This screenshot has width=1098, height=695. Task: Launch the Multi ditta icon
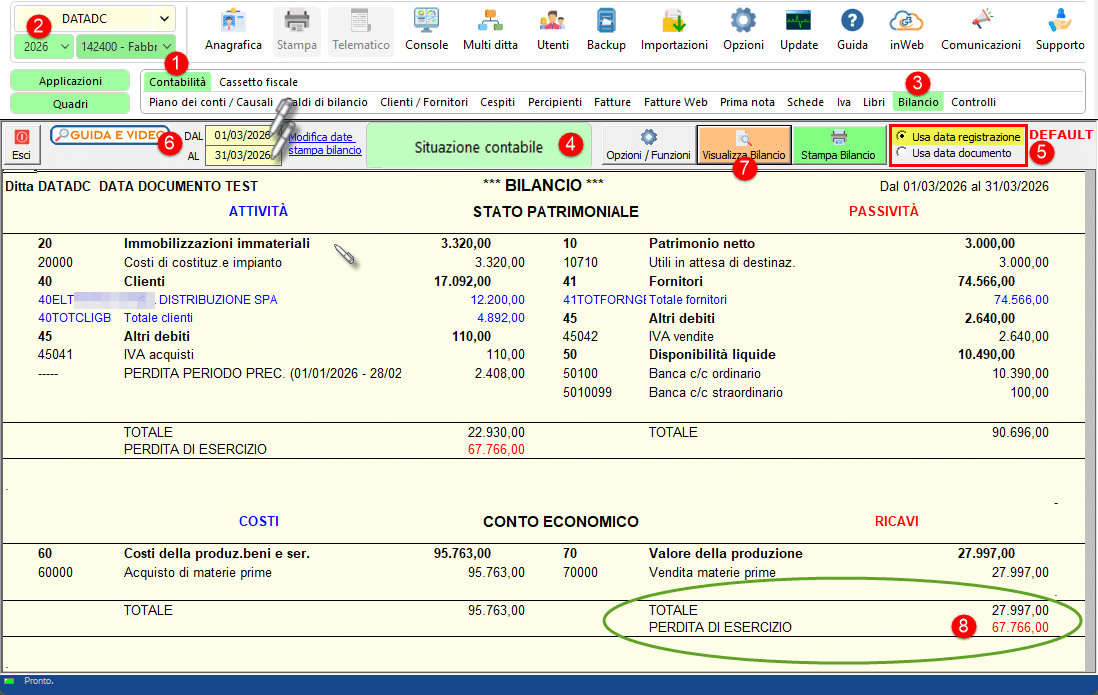tap(490, 30)
